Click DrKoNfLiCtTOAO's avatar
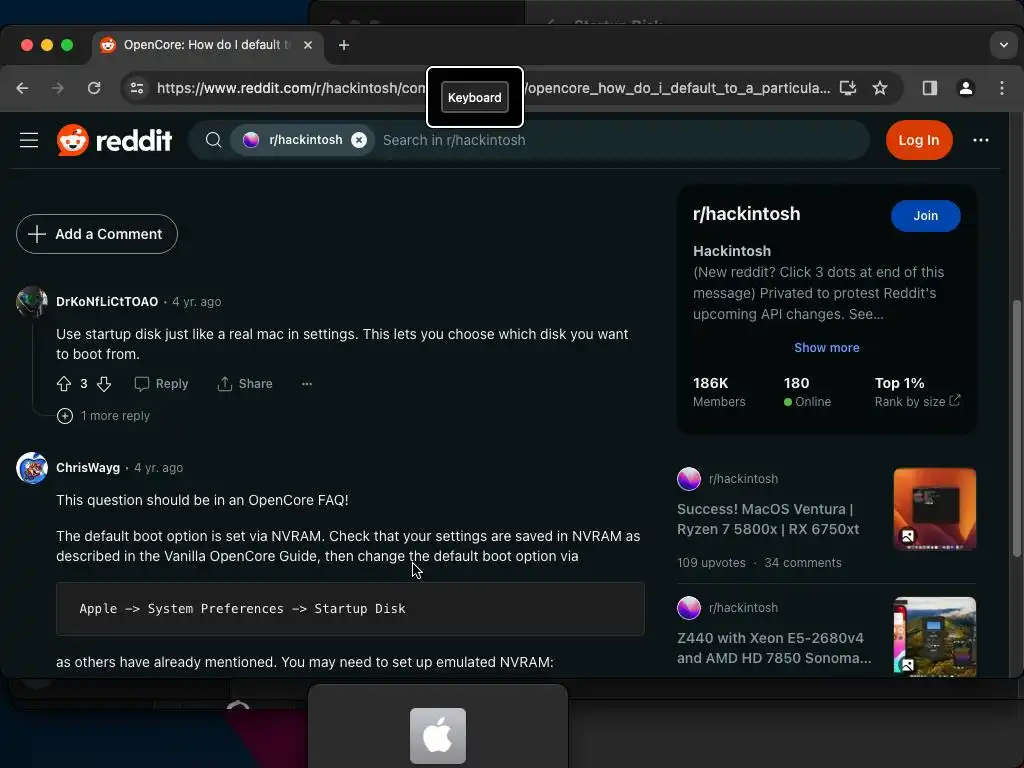This screenshot has width=1024, height=768. click(31, 302)
